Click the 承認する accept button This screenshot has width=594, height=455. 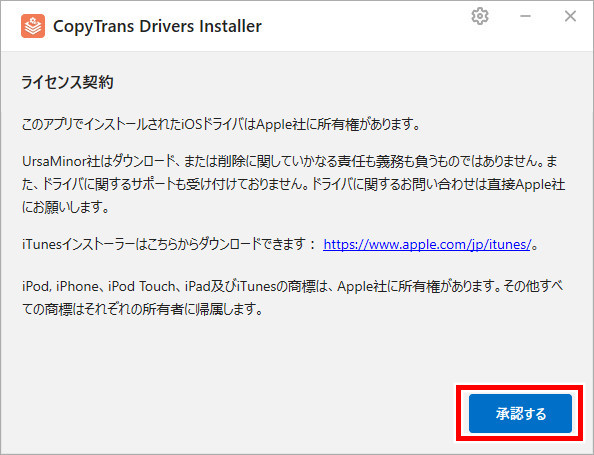pos(520,413)
